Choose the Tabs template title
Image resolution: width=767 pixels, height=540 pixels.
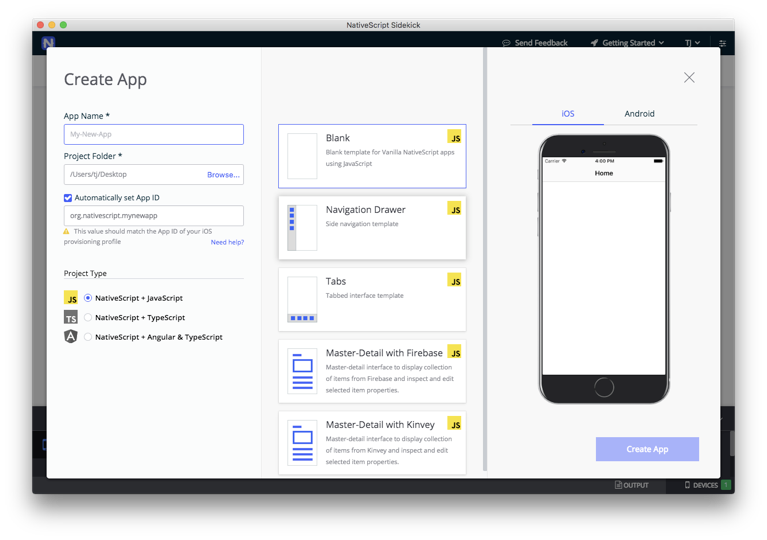(x=336, y=281)
